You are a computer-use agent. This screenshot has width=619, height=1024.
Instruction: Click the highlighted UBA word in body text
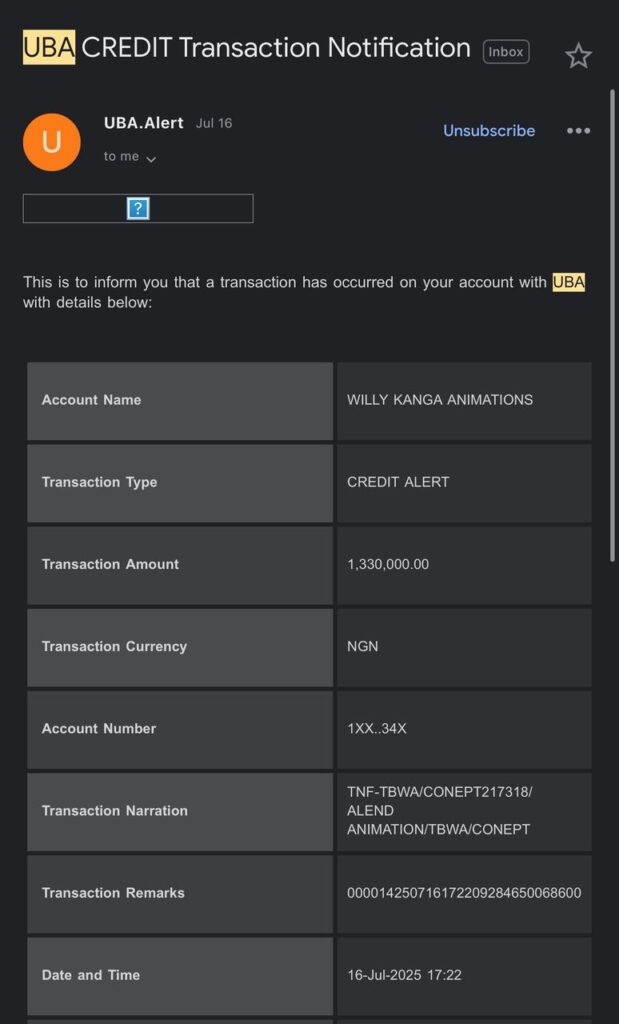tap(568, 282)
